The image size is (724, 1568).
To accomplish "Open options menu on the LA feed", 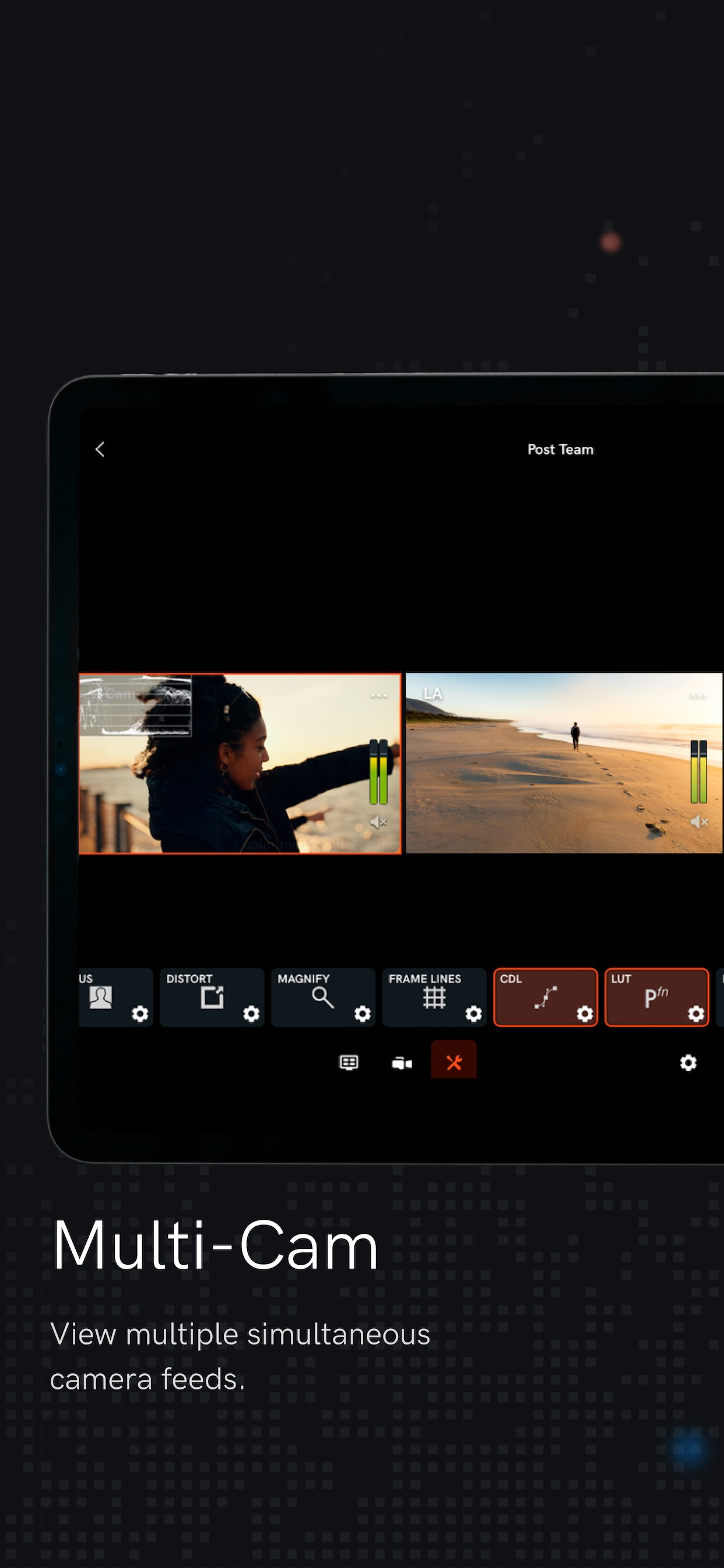I will [697, 695].
